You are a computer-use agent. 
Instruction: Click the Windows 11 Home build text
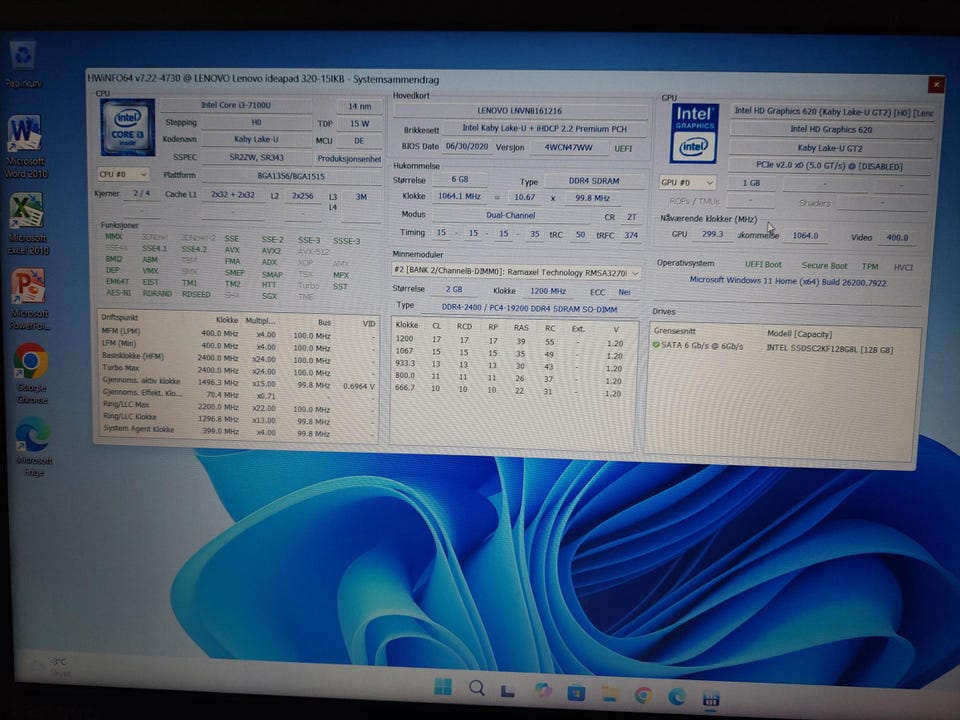(x=787, y=282)
